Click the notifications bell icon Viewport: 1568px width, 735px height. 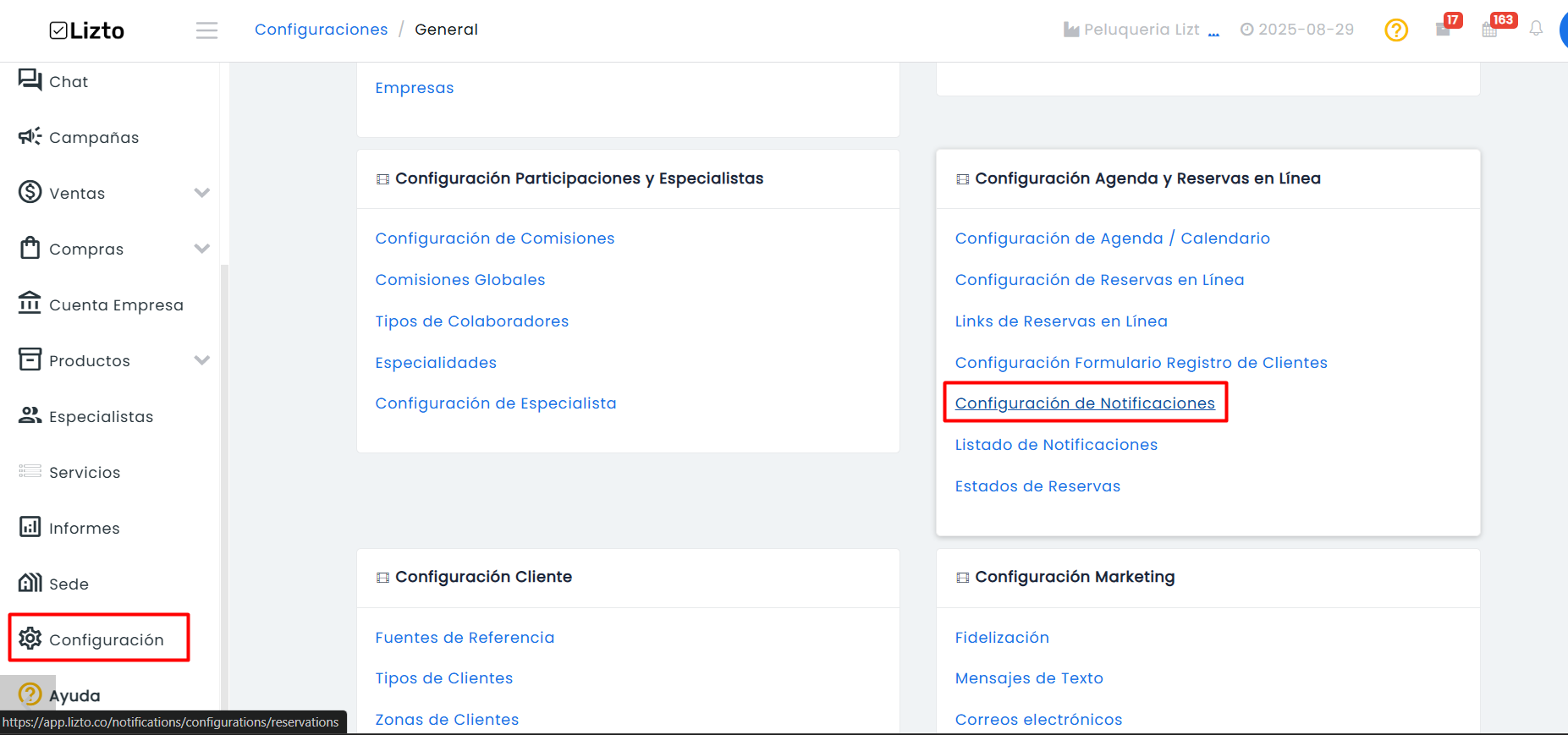(x=1536, y=29)
